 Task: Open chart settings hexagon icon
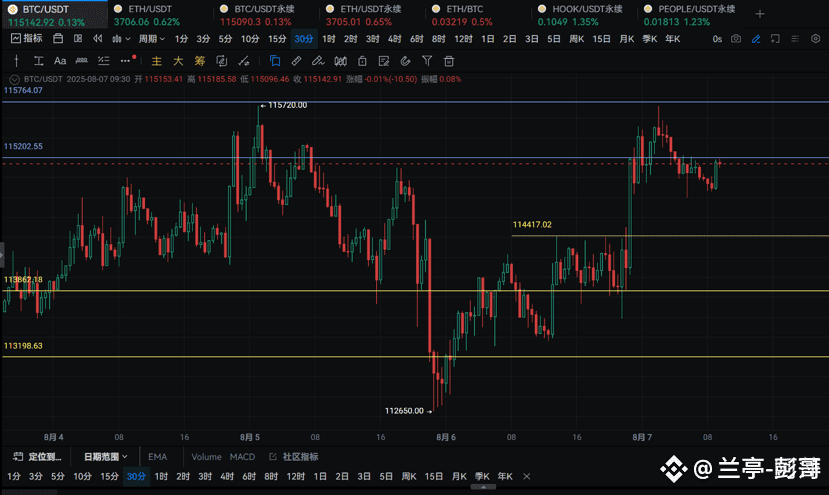coord(815,39)
